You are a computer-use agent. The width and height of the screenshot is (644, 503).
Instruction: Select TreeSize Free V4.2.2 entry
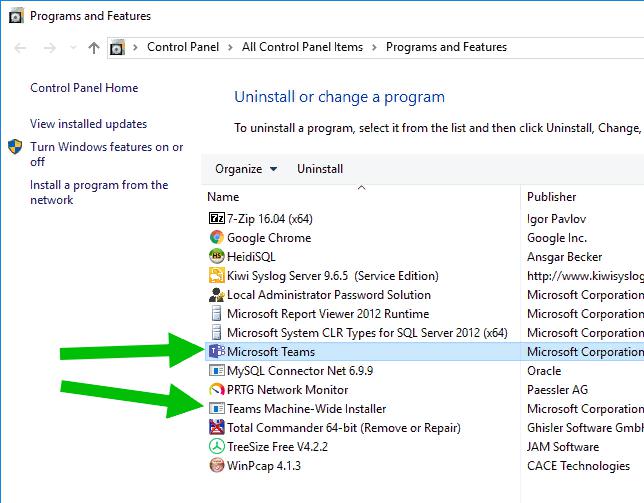point(277,447)
